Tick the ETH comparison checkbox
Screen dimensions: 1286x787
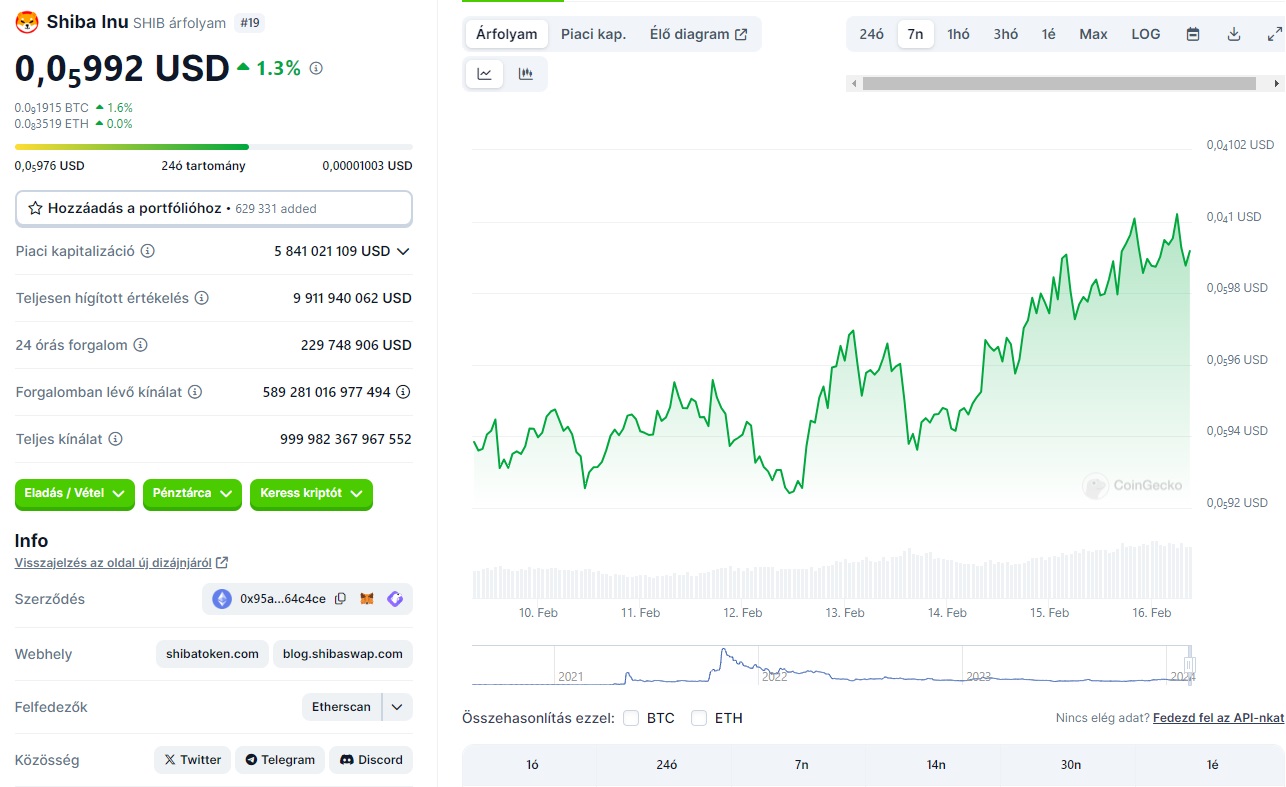pyautogui.click(x=699, y=718)
